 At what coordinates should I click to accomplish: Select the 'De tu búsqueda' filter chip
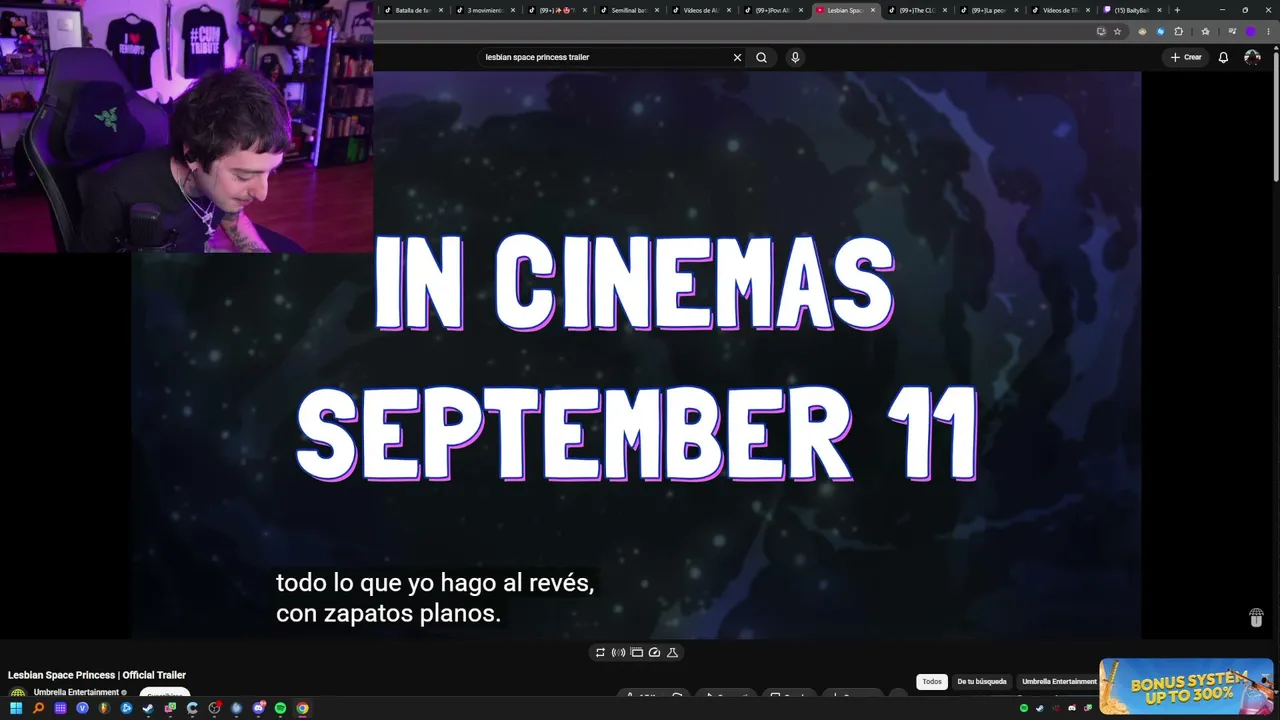point(982,682)
